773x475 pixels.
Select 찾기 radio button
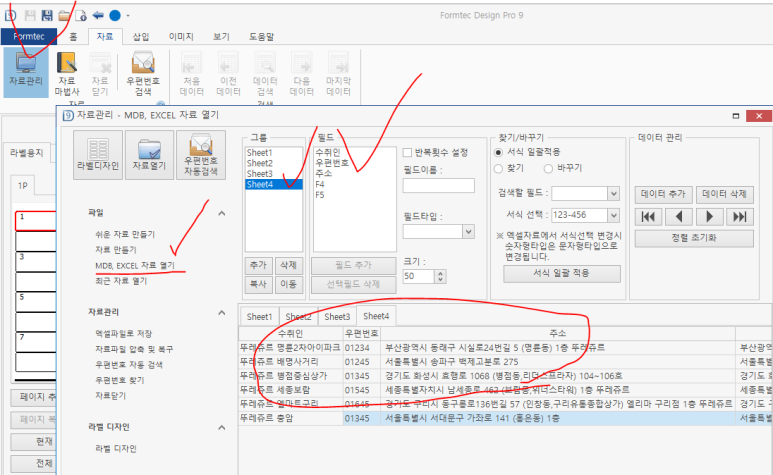click(498, 169)
